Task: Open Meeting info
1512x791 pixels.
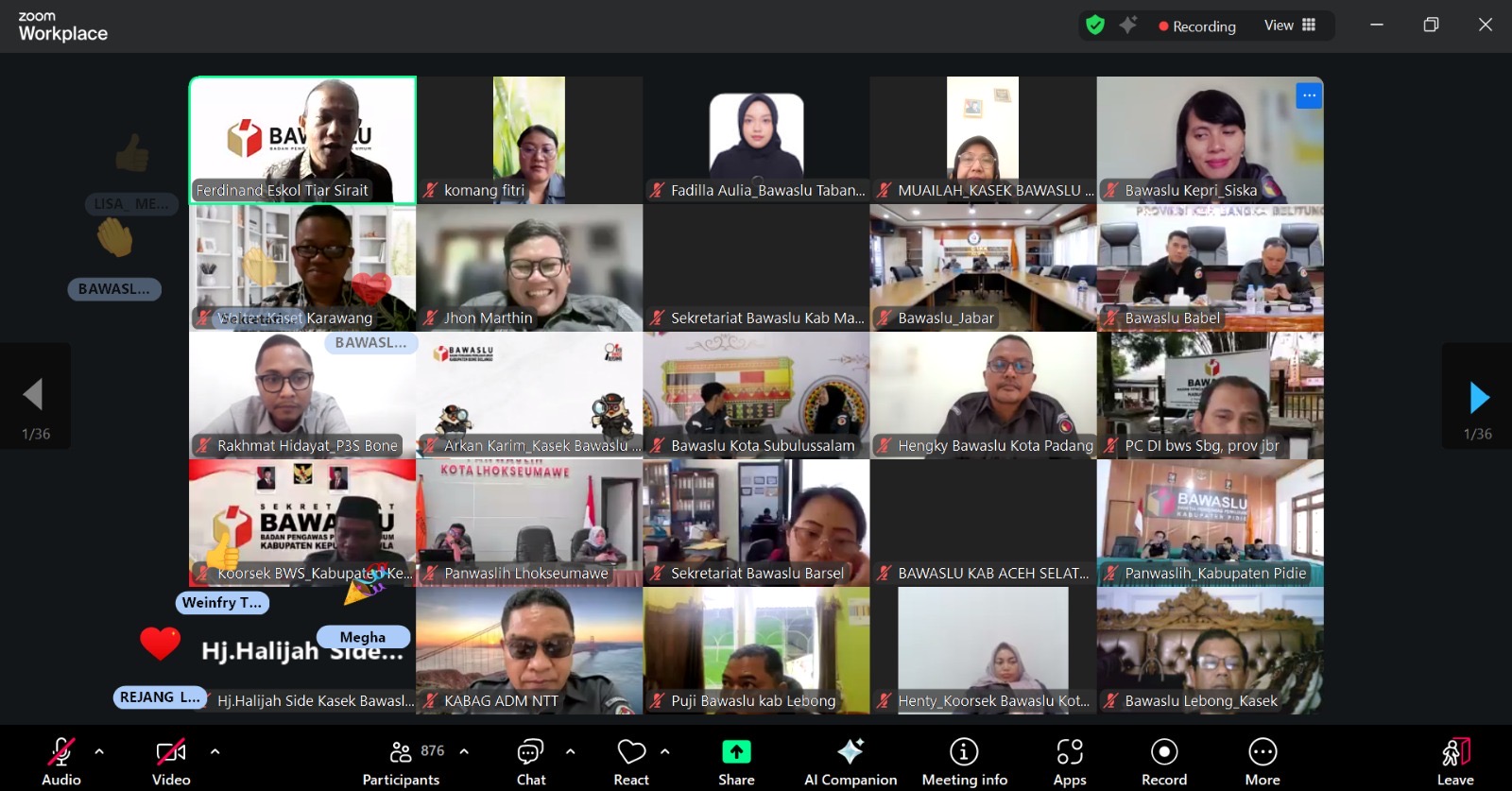Action: [964, 761]
